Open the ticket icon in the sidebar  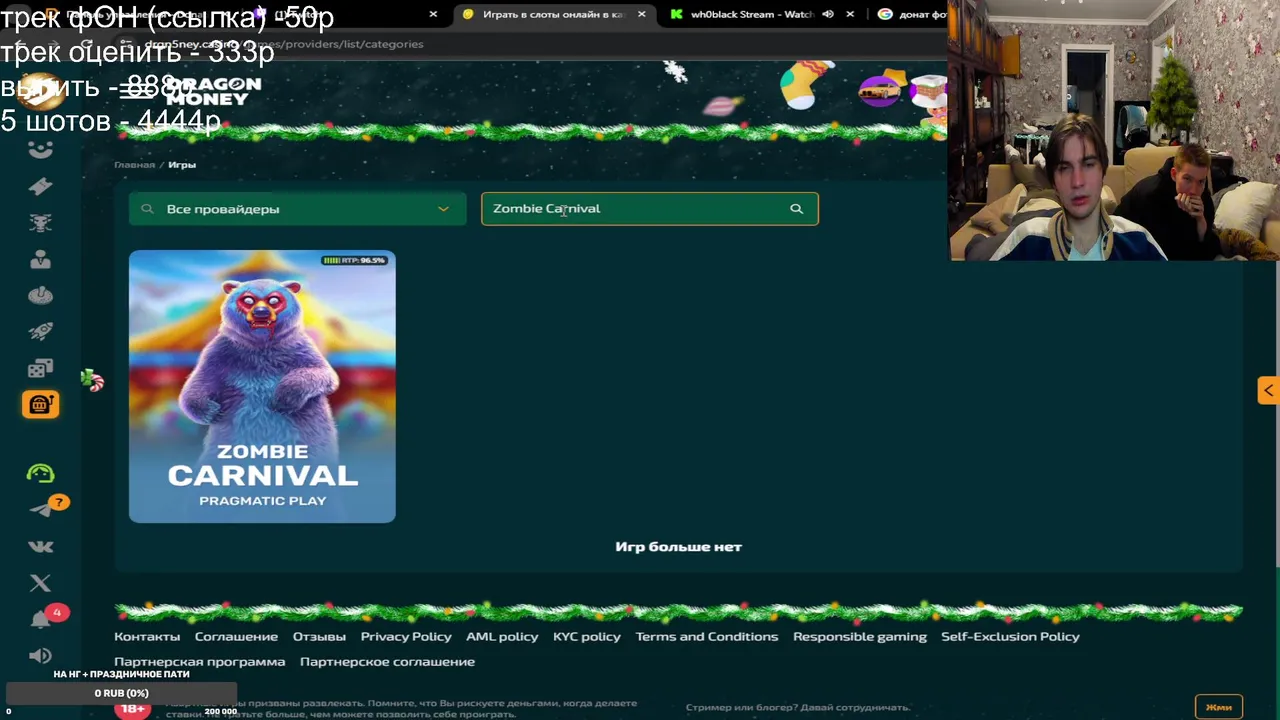[40, 186]
